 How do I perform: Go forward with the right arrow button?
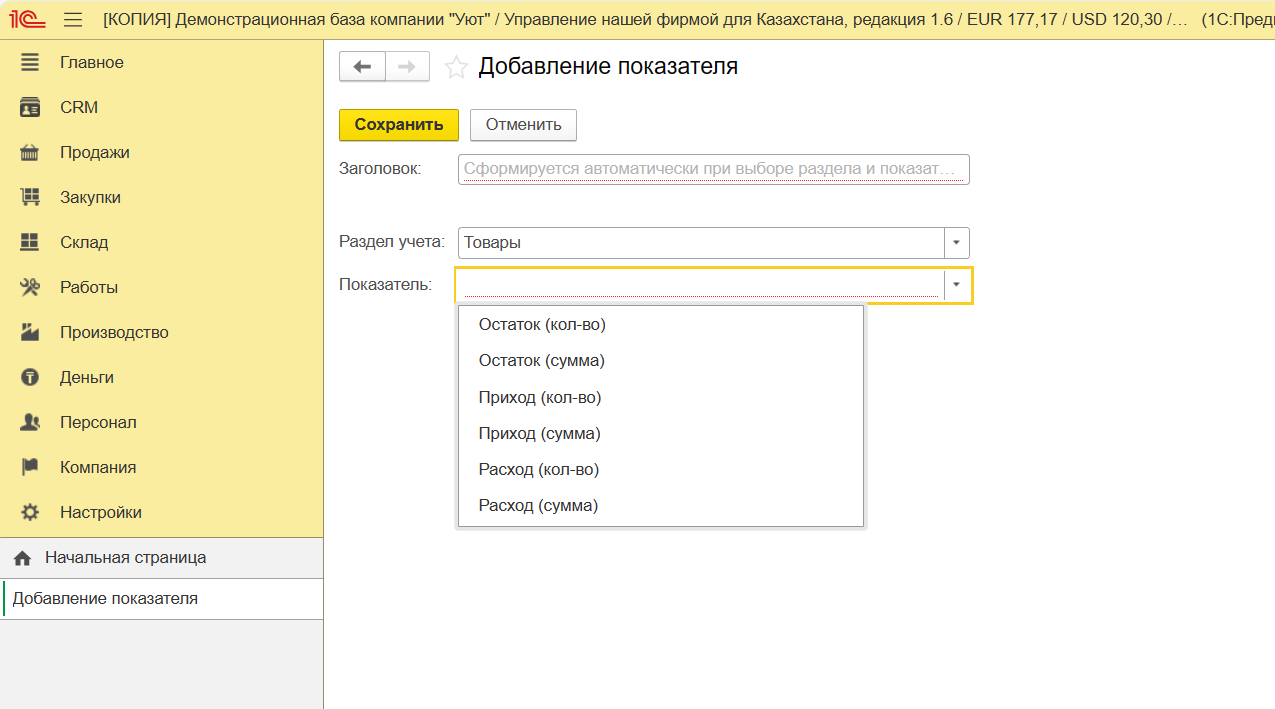(x=407, y=67)
